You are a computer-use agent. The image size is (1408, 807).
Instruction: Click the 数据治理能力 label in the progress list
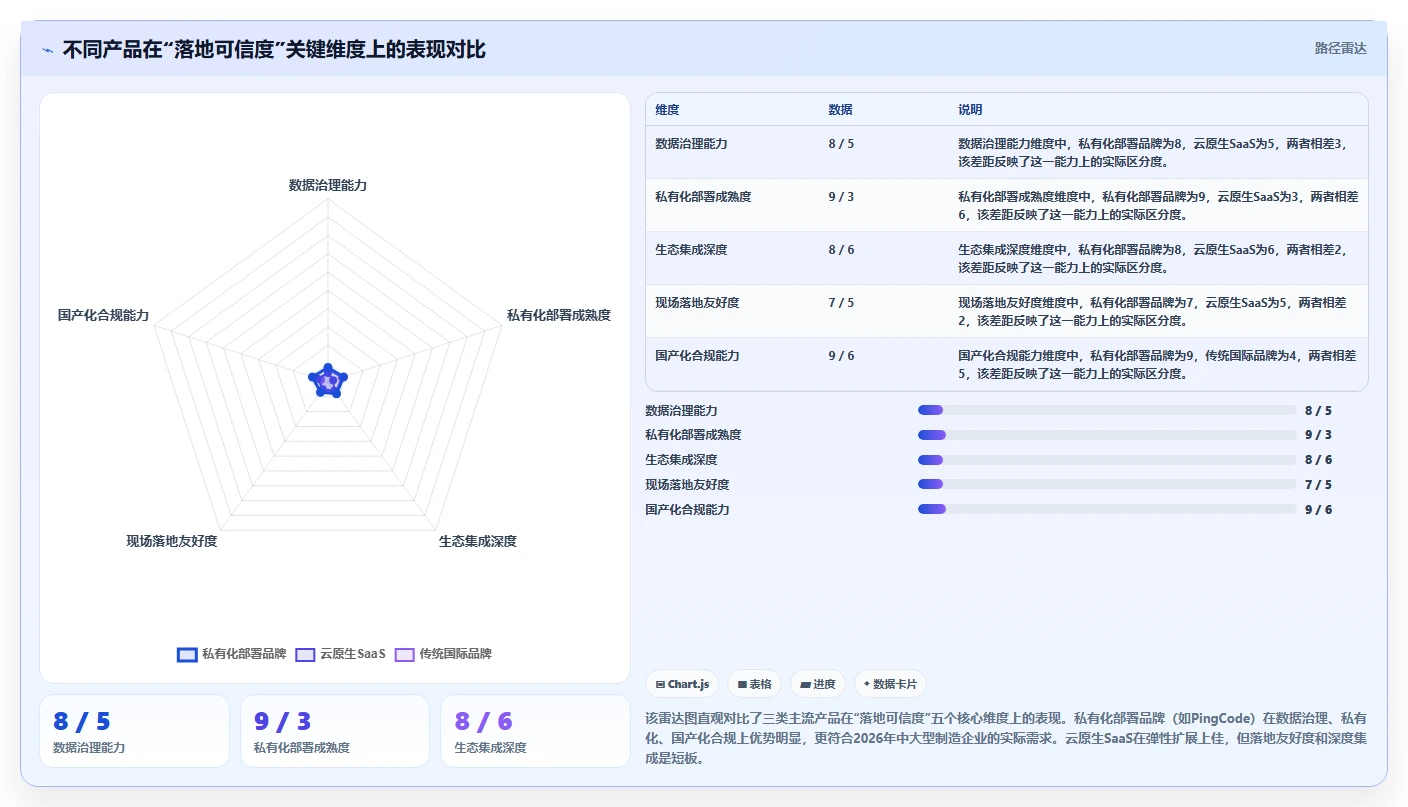[681, 411]
